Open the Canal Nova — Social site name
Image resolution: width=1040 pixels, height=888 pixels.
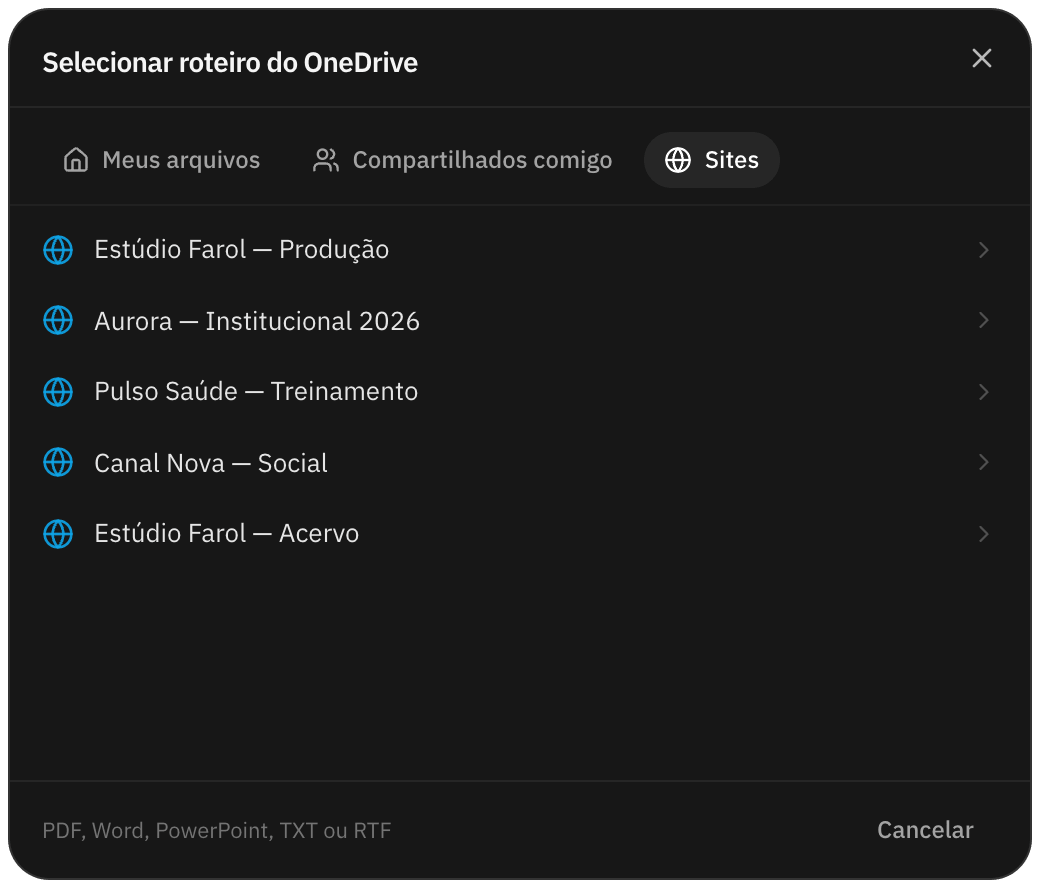pyautogui.click(x=211, y=463)
